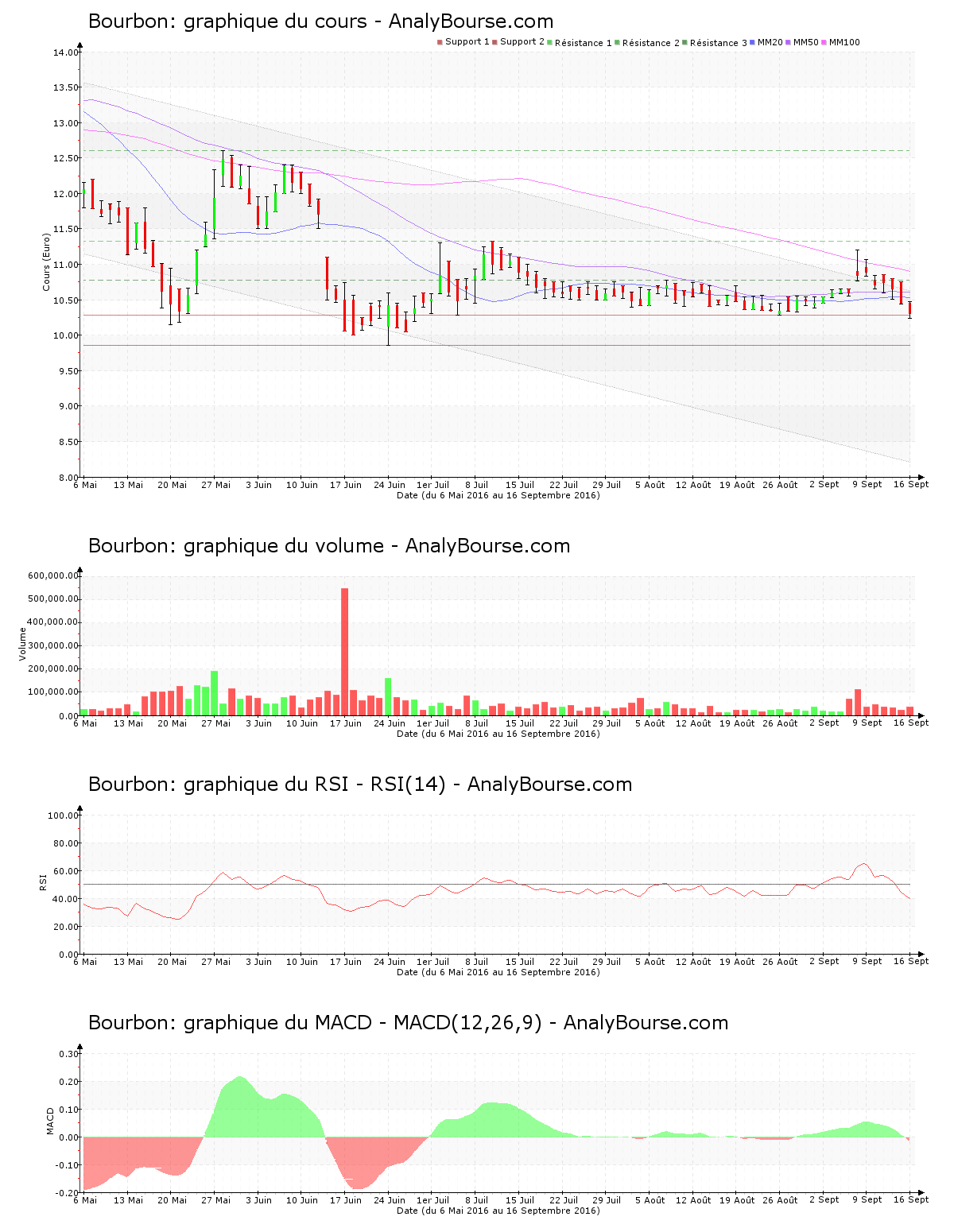Click the Support 1 legend color swatch

click(440, 42)
